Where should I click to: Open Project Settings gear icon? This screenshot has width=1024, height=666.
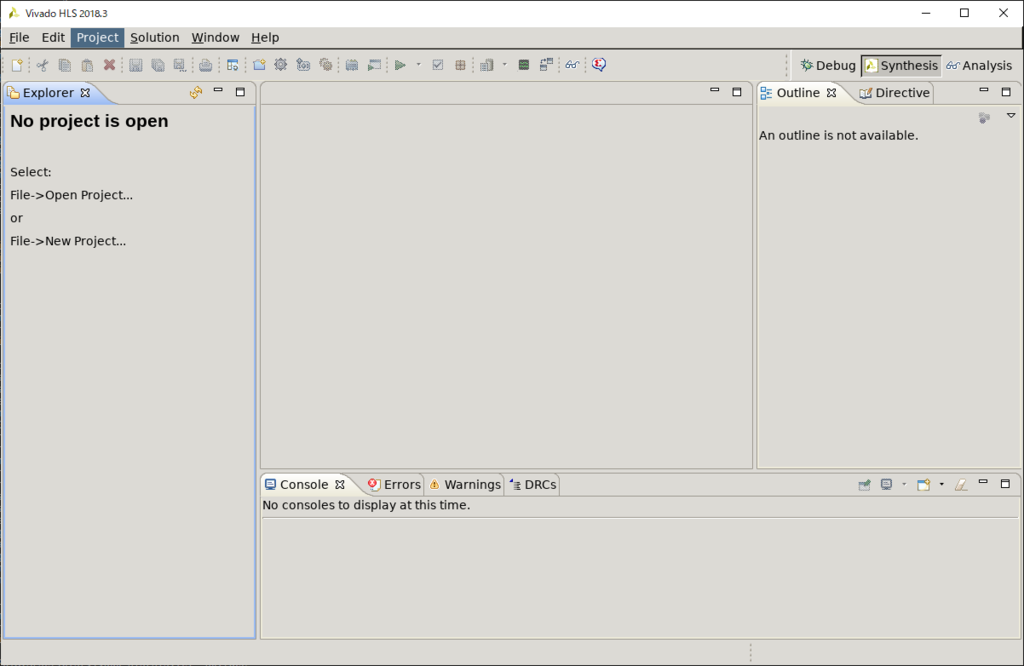(x=281, y=65)
